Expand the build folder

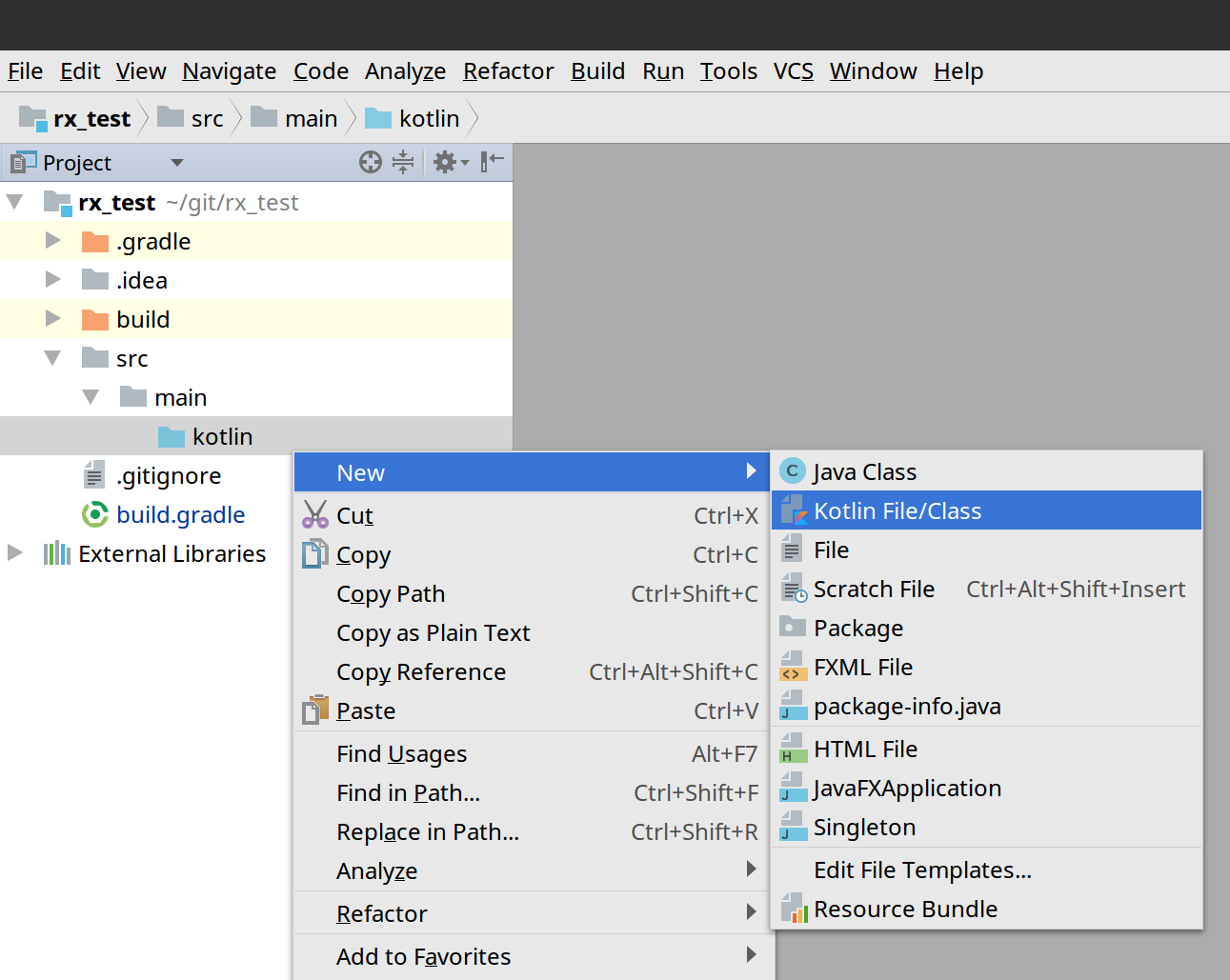(53, 319)
